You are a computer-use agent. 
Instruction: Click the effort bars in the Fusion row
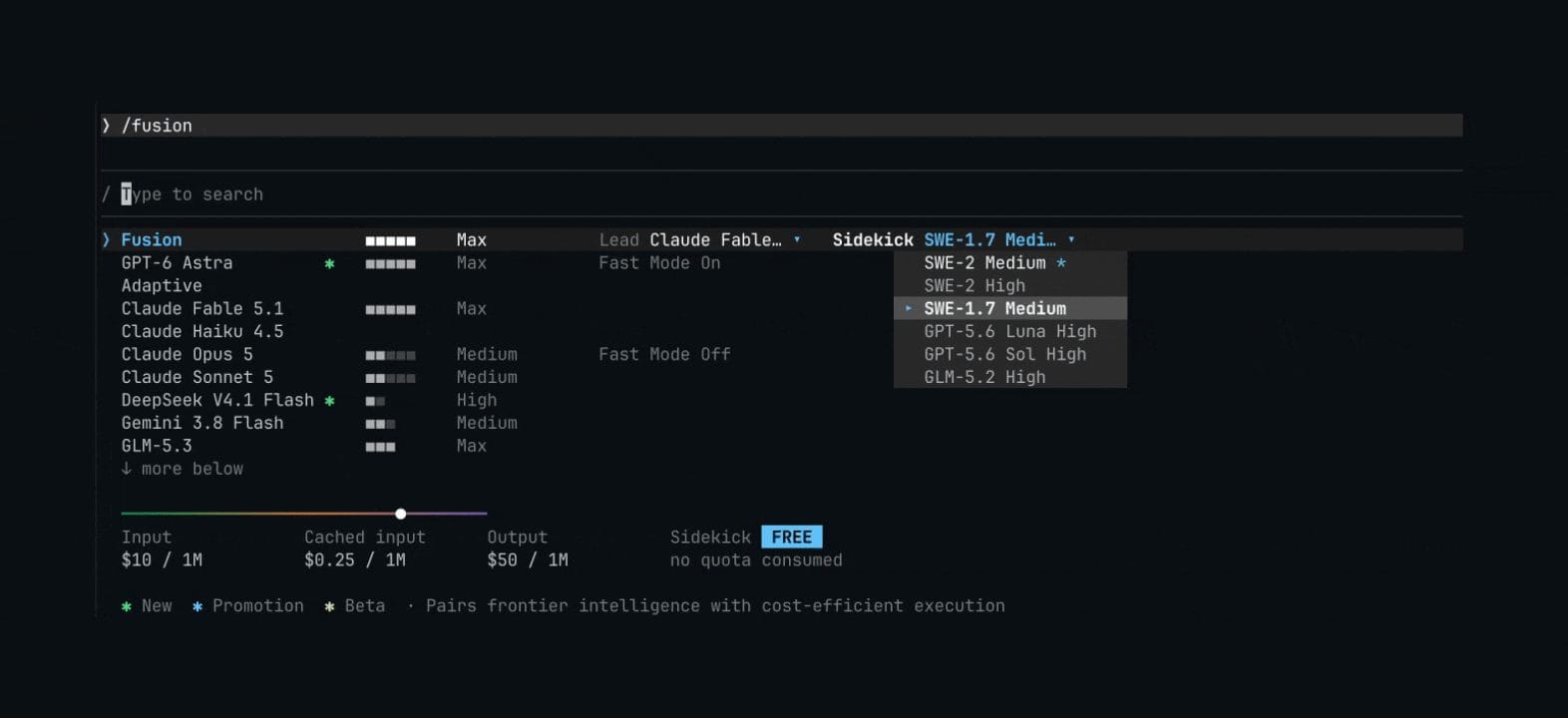390,240
